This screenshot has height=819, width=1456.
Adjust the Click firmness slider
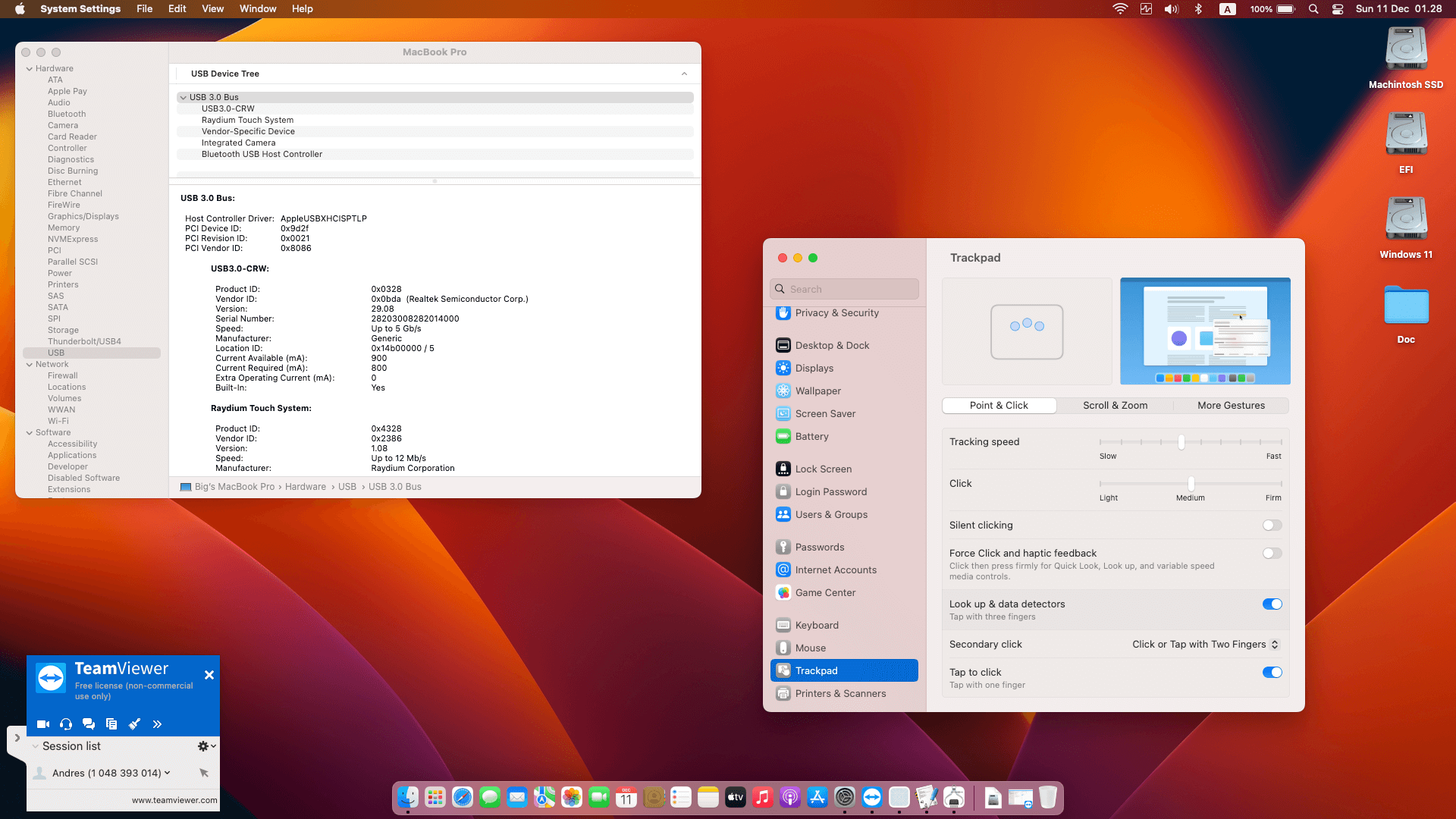1191,484
